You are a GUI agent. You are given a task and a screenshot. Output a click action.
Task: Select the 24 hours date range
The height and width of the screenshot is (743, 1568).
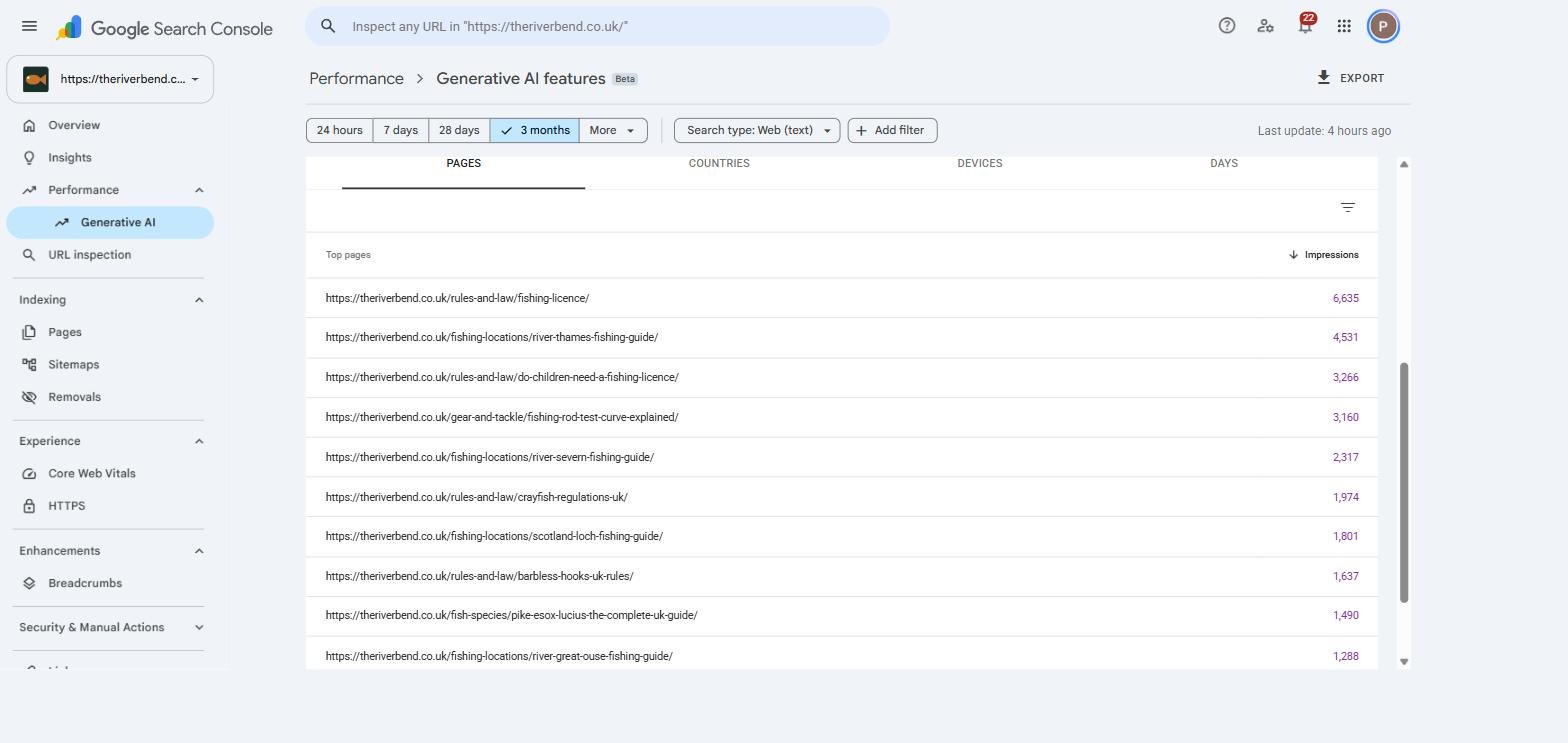click(x=340, y=130)
